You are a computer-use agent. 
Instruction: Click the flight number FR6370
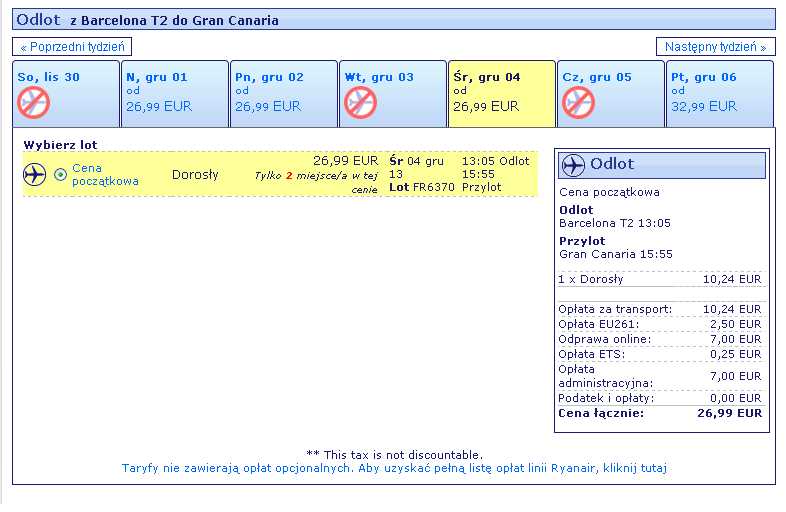coord(434,188)
